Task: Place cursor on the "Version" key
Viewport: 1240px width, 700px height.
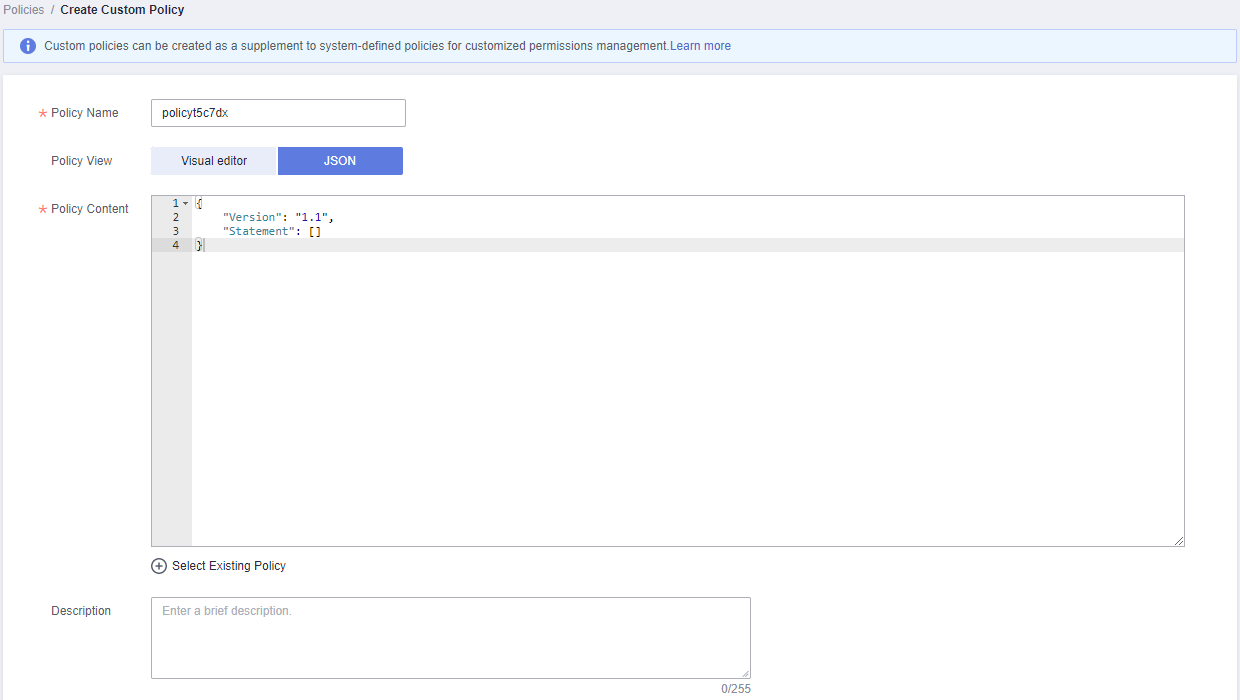Action: 255,217
